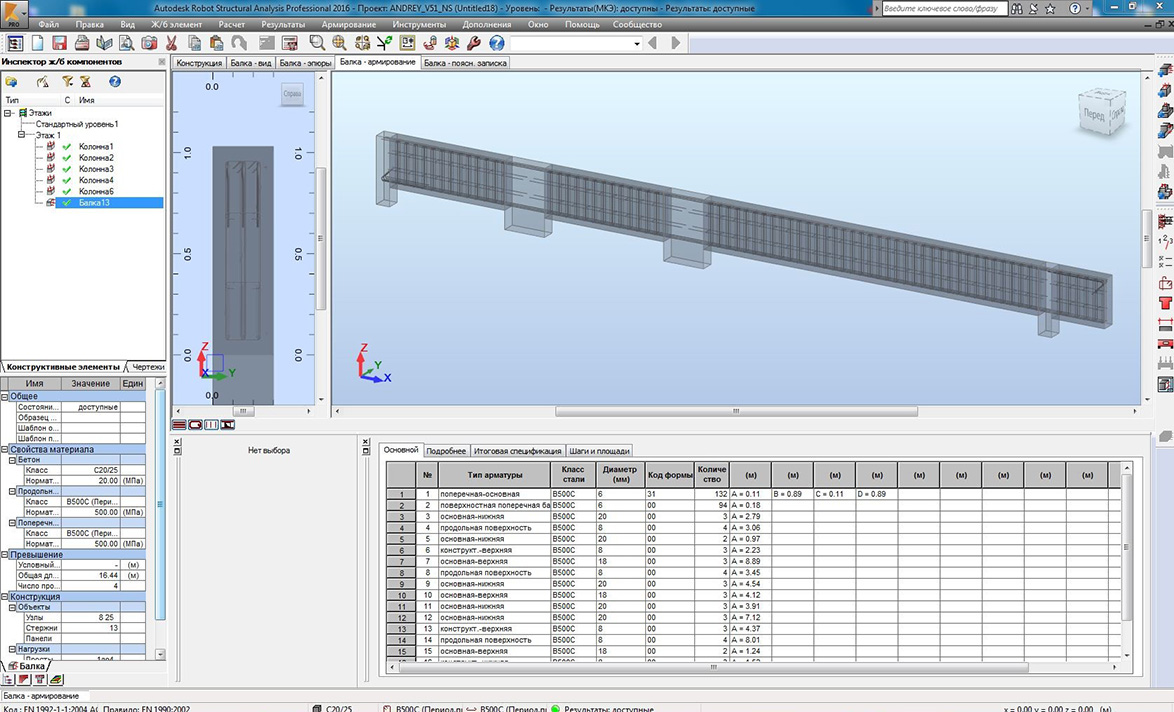
Task: Click the Copy icon in the toolbar
Action: coord(195,43)
